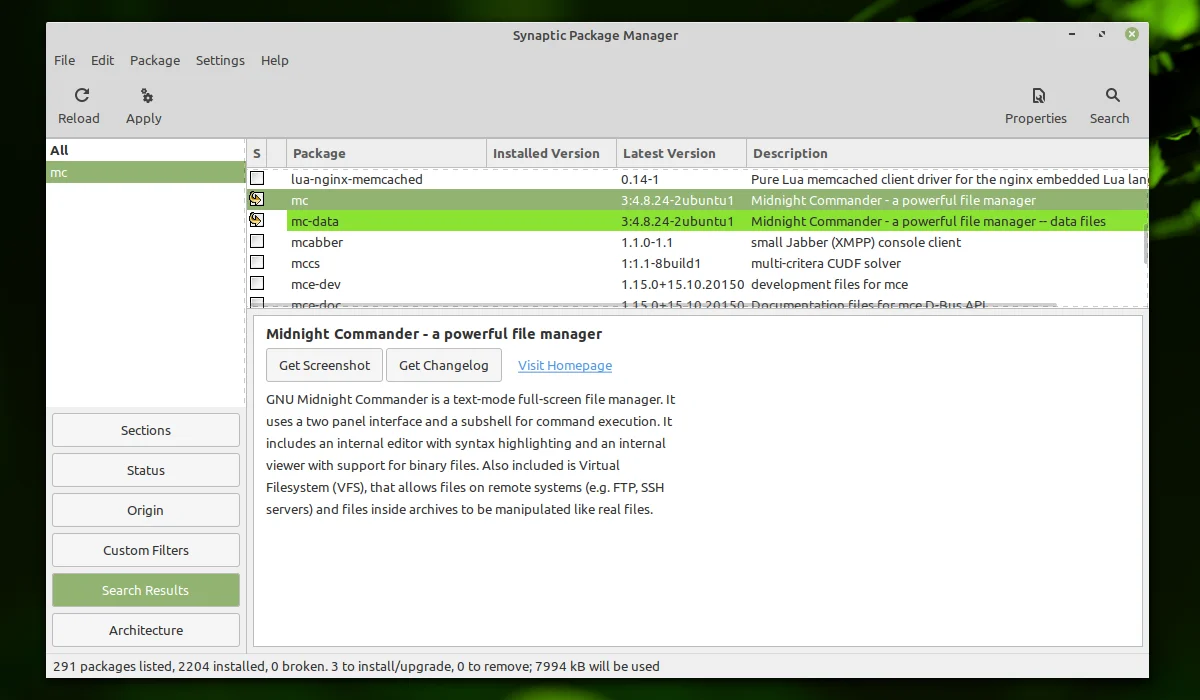Select the mce-dev package name
The height and width of the screenshot is (700, 1200).
tap(316, 284)
